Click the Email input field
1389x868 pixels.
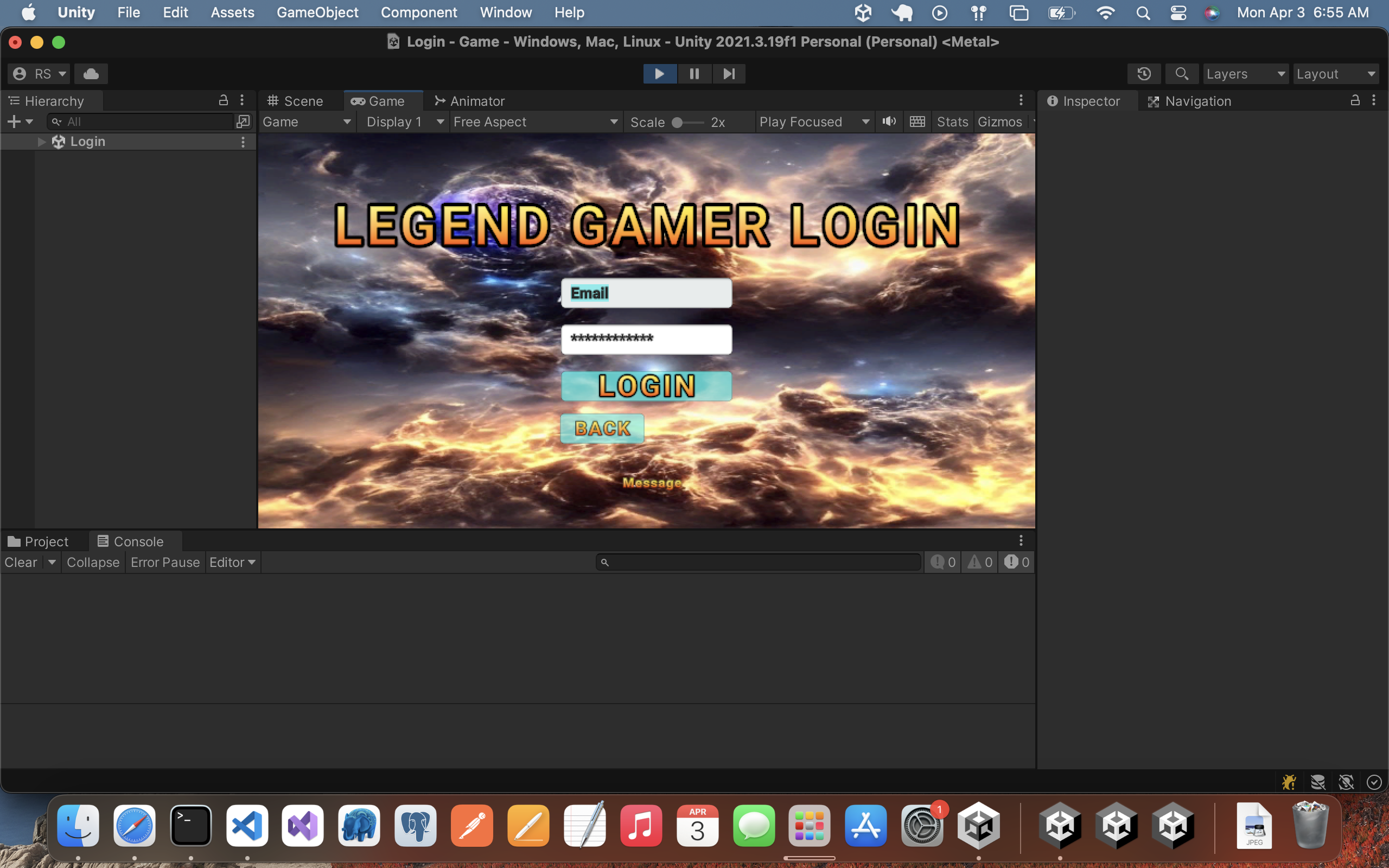pos(646,293)
